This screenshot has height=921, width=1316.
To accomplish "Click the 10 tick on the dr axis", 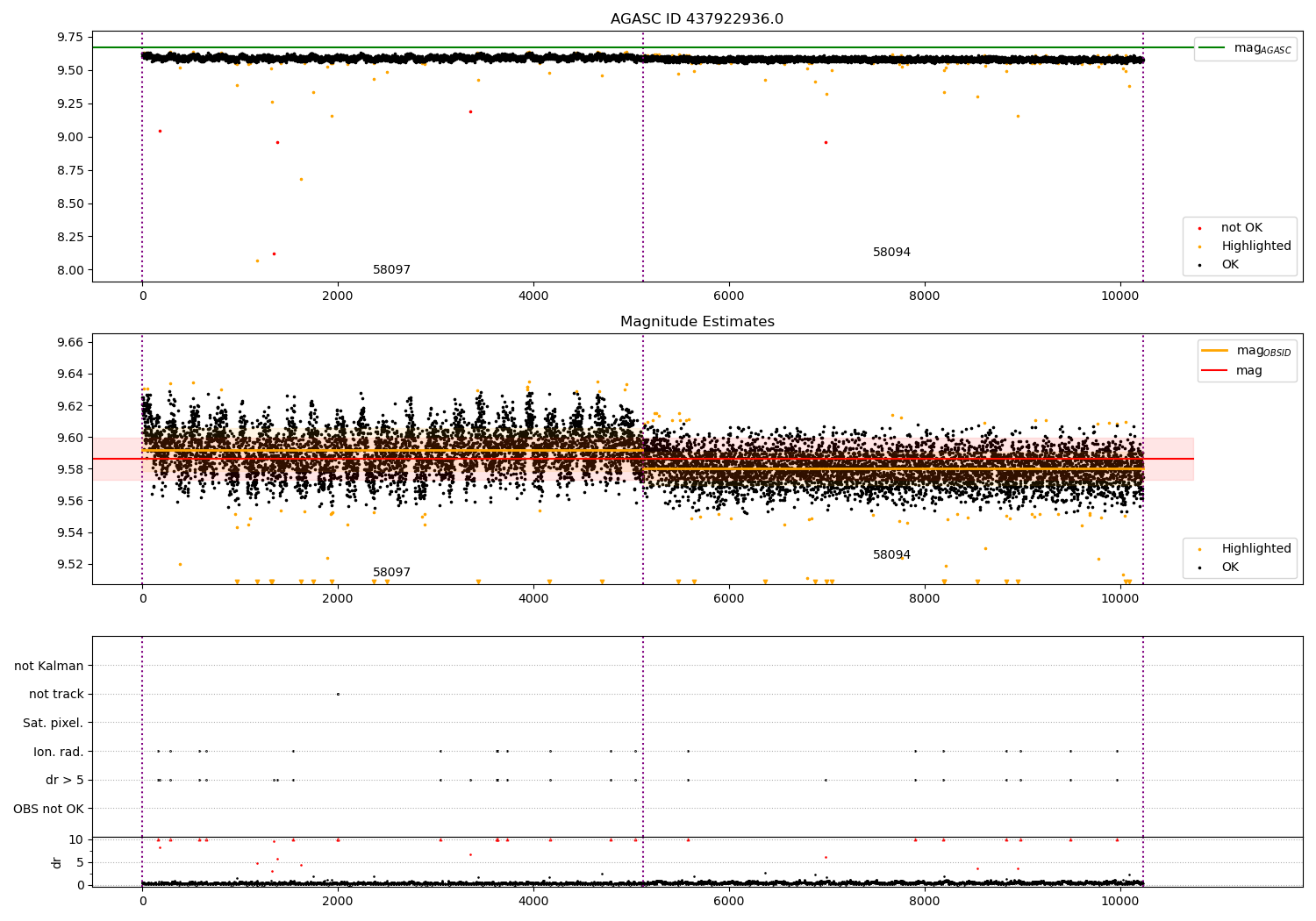I will [x=76, y=839].
